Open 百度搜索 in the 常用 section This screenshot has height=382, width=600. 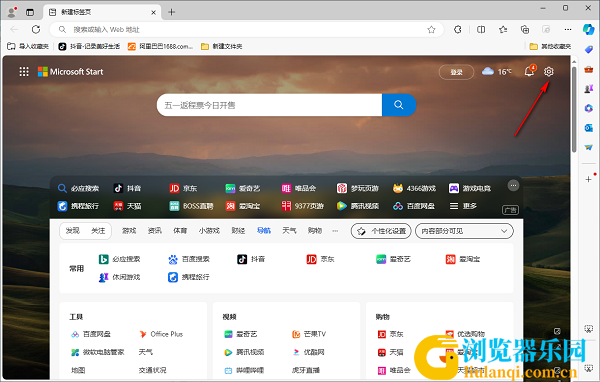click(189, 260)
